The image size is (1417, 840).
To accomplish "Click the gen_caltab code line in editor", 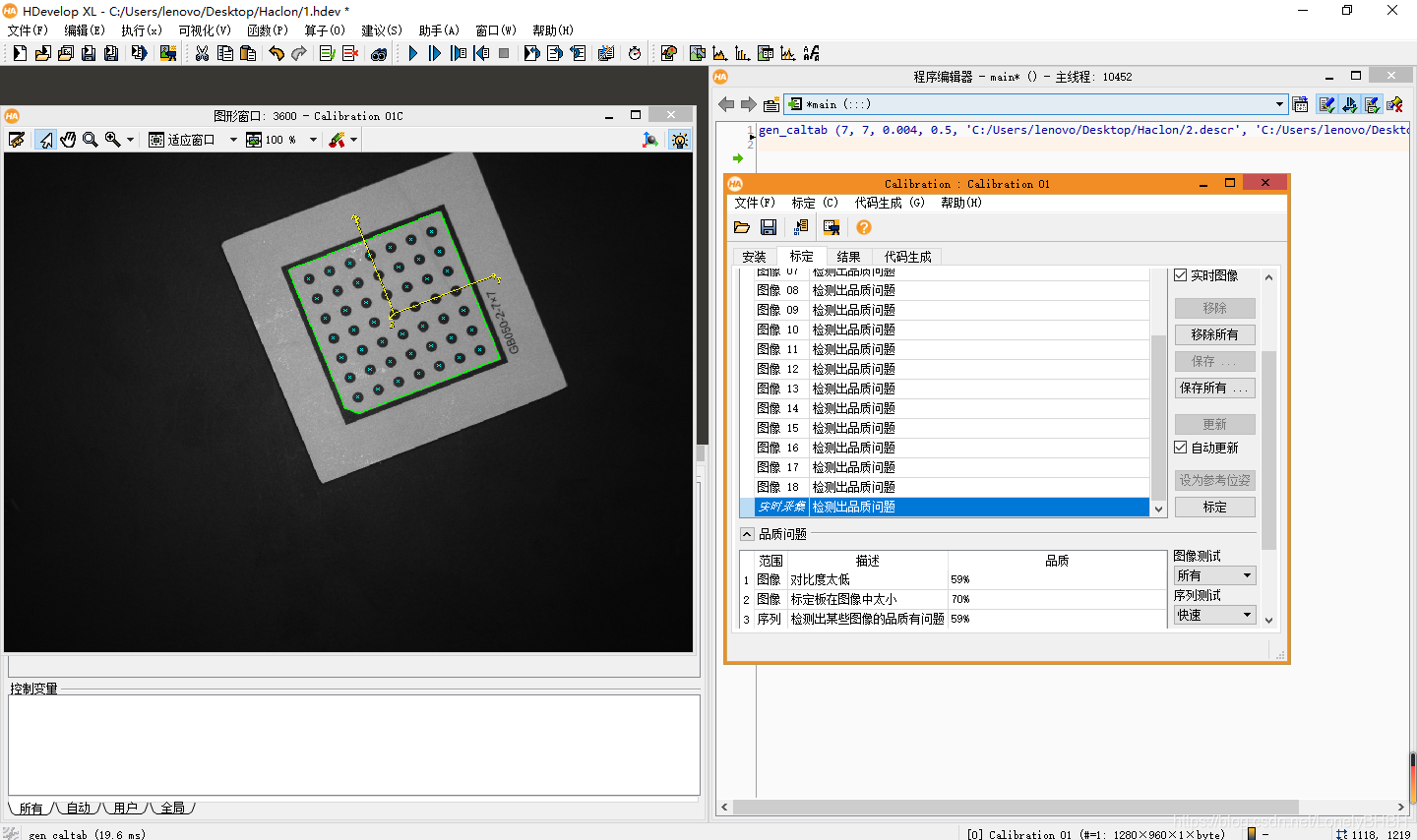I will click(x=1082, y=130).
